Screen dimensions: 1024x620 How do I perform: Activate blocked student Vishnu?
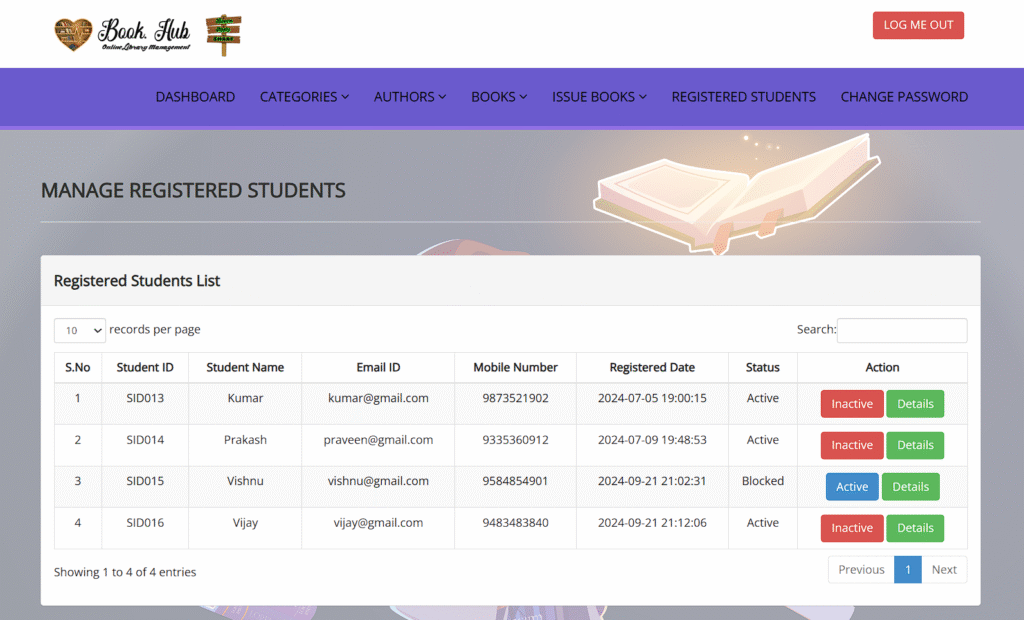852,487
